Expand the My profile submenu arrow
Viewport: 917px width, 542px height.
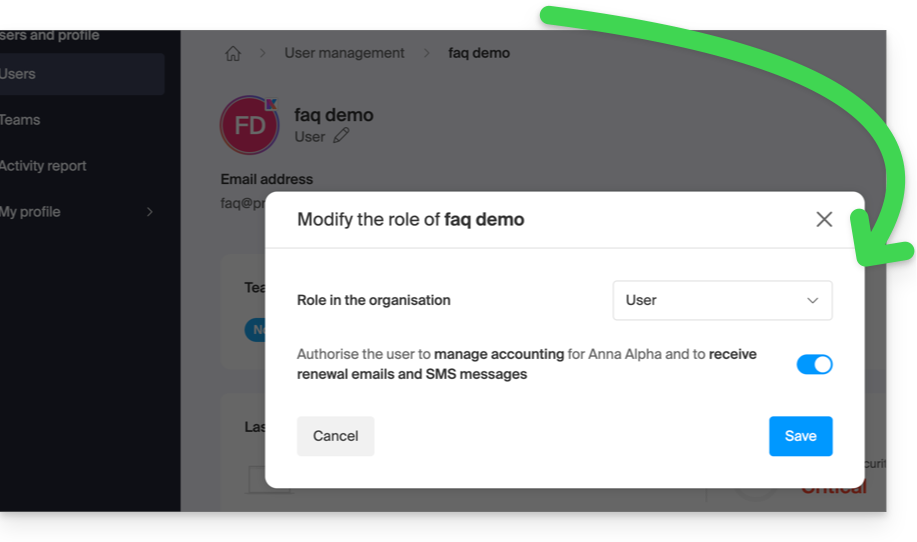(150, 212)
